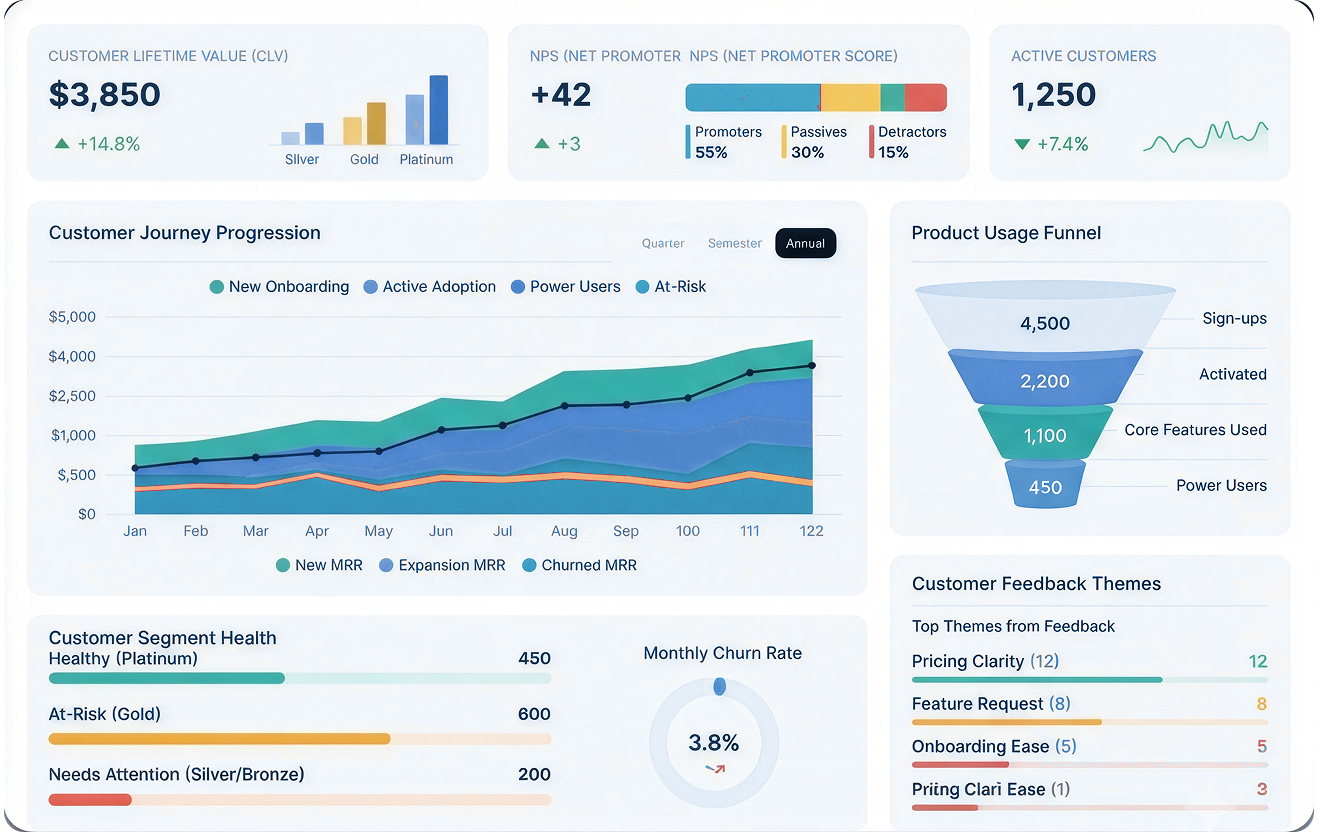Click the Customer Feedback Themes title
This screenshot has height=832, width=1318.
[x=1037, y=584]
